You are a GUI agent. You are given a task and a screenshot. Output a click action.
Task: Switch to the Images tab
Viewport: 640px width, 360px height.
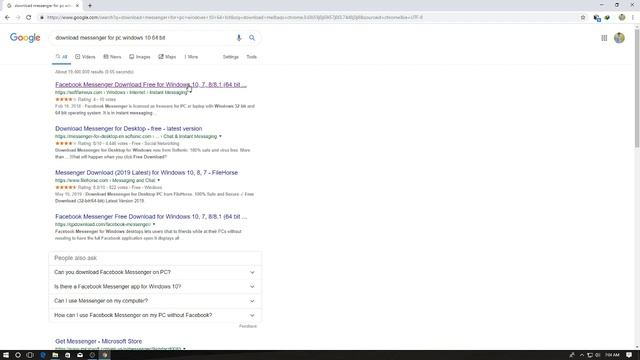tap(140, 57)
